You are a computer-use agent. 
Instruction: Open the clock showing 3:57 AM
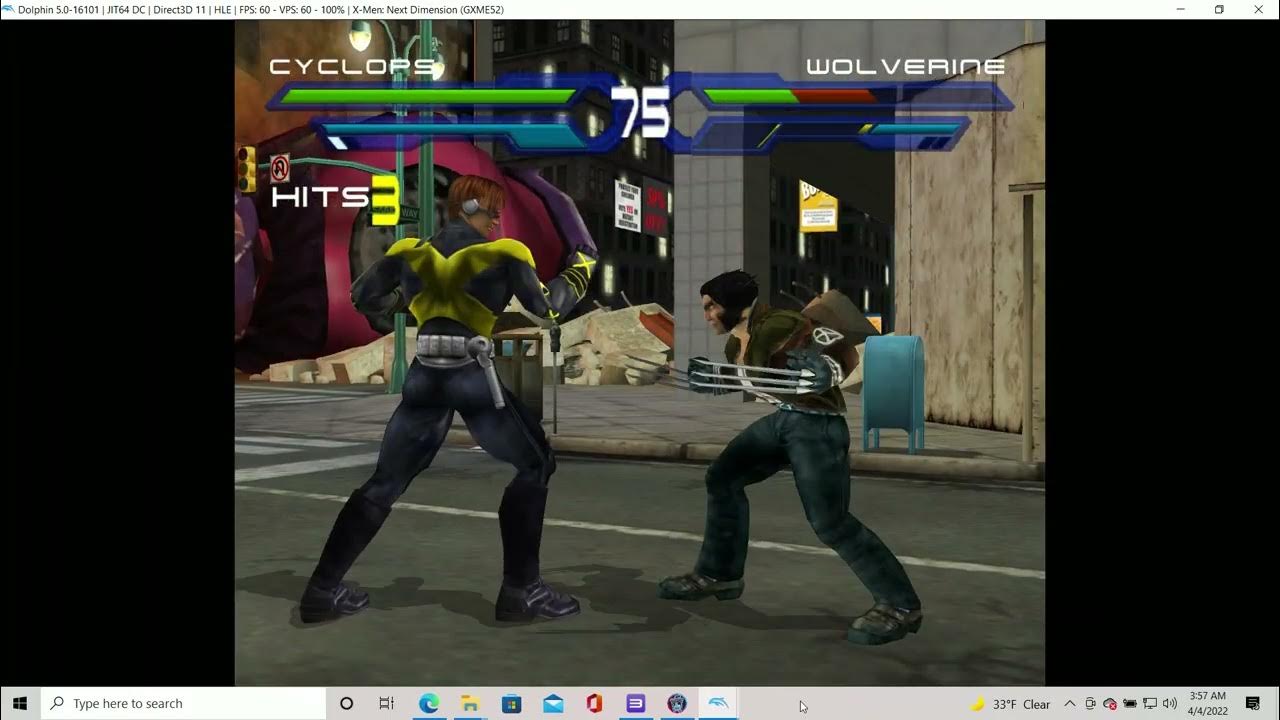point(1208,704)
